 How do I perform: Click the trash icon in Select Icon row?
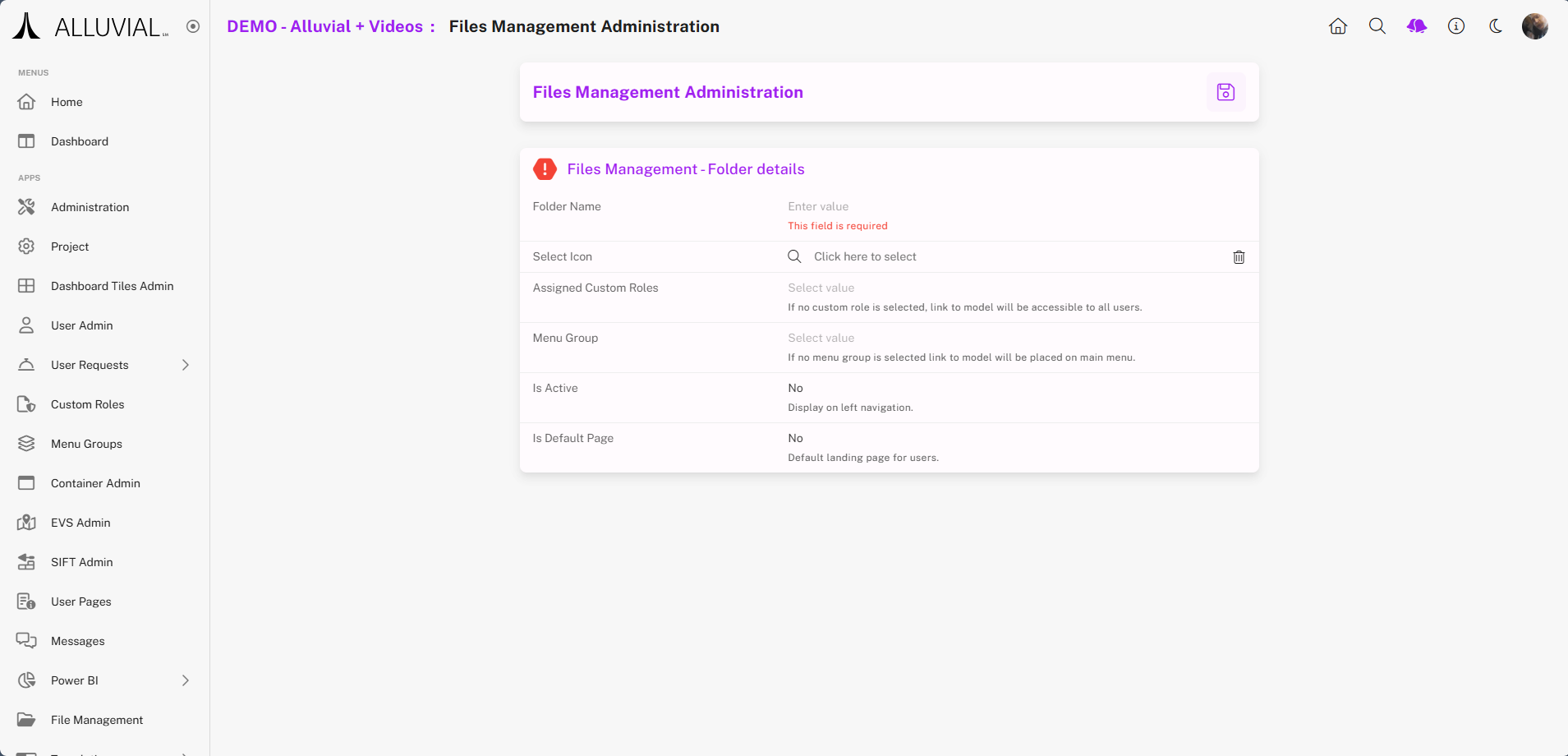pos(1239,257)
